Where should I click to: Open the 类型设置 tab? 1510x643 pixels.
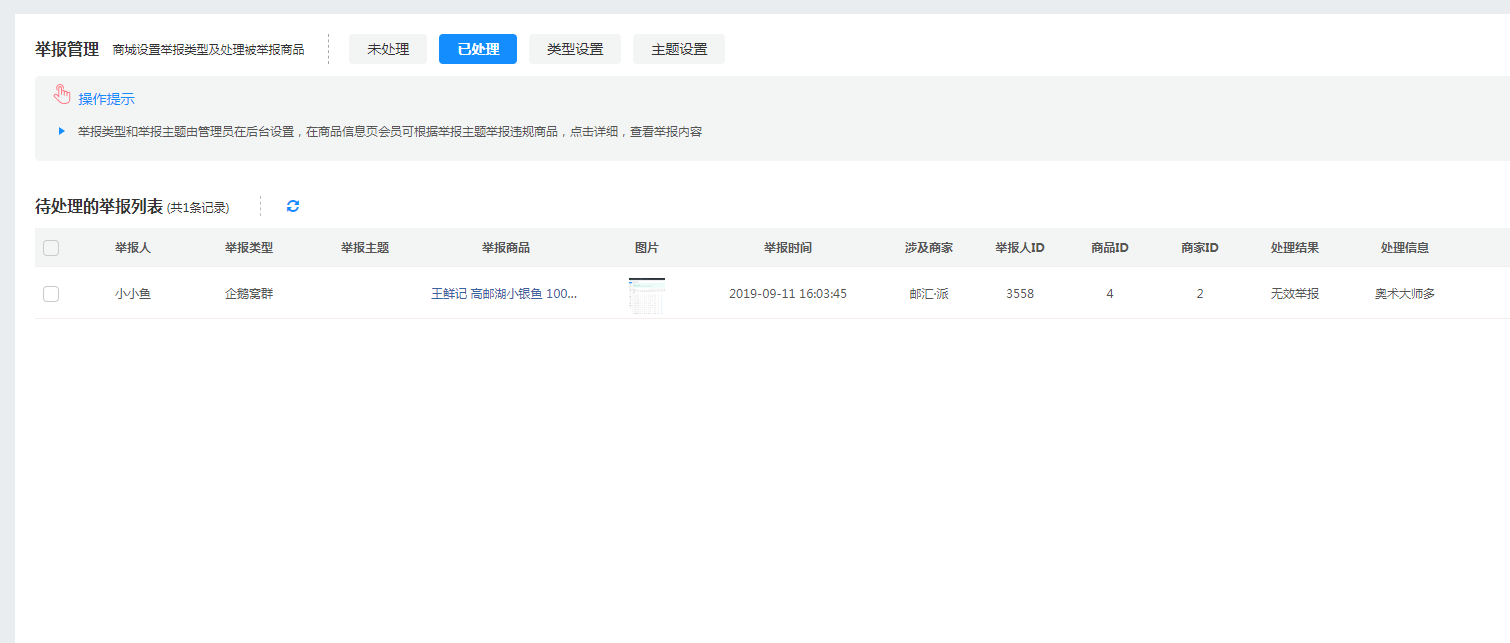click(575, 49)
